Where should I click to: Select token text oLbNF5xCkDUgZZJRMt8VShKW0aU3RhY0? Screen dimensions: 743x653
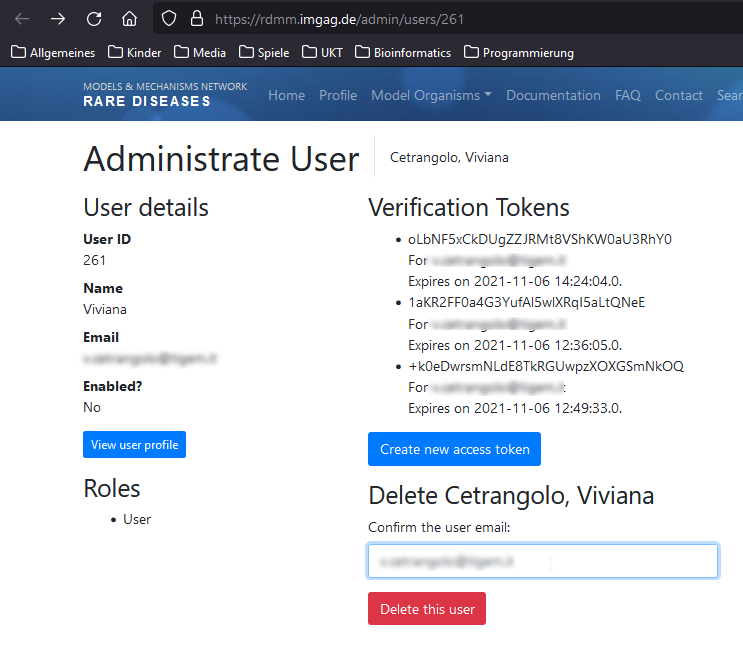540,239
